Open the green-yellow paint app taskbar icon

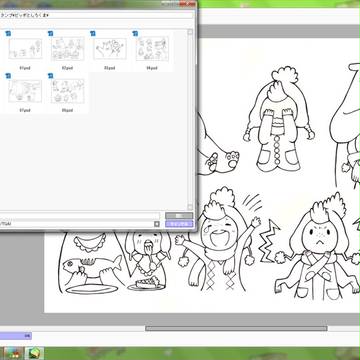(x=34, y=353)
